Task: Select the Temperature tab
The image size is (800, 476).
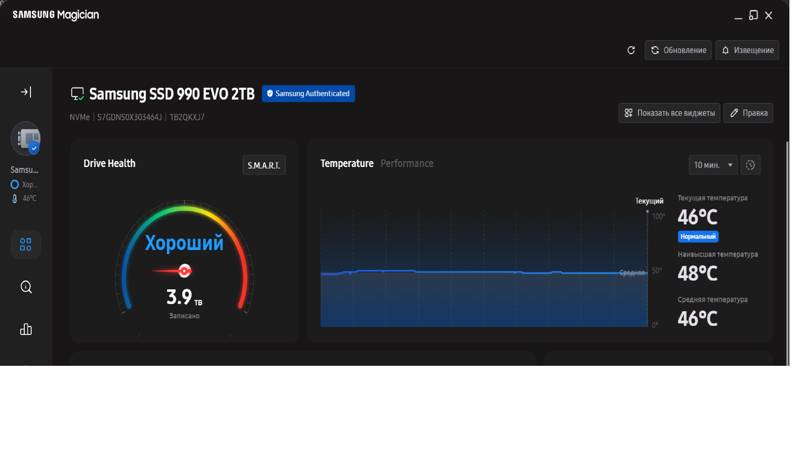Action: click(346, 163)
